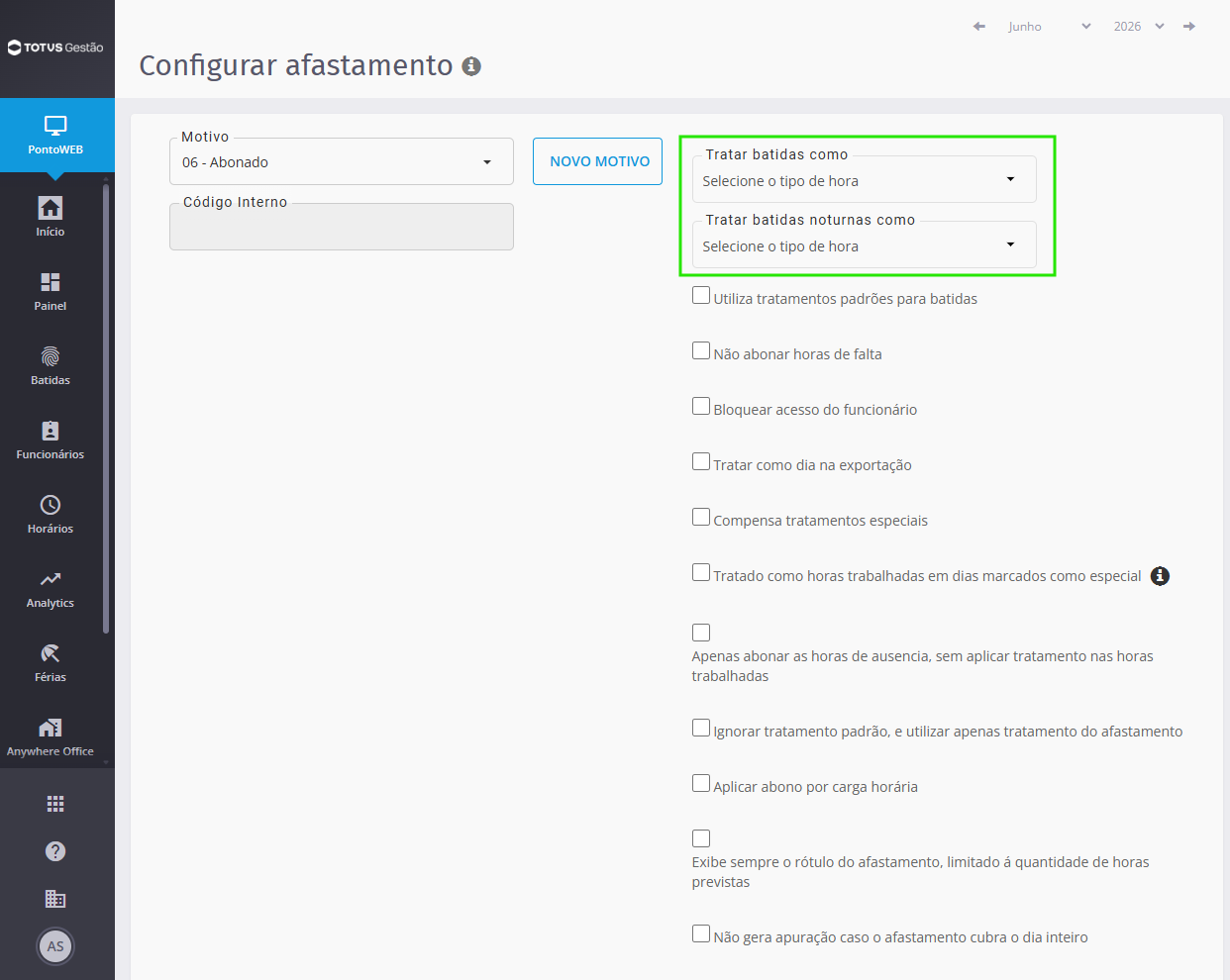Click the Código Interno field
The height and width of the screenshot is (980, 1230).
(342, 228)
